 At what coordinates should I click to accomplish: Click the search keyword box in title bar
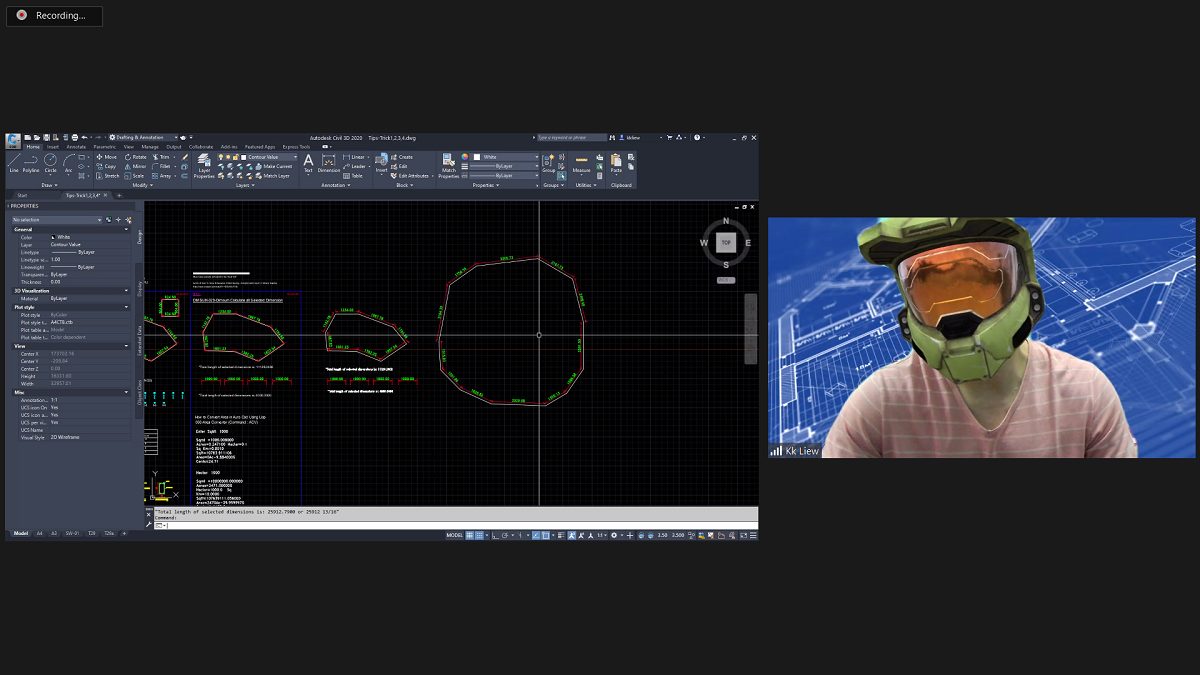(572, 137)
